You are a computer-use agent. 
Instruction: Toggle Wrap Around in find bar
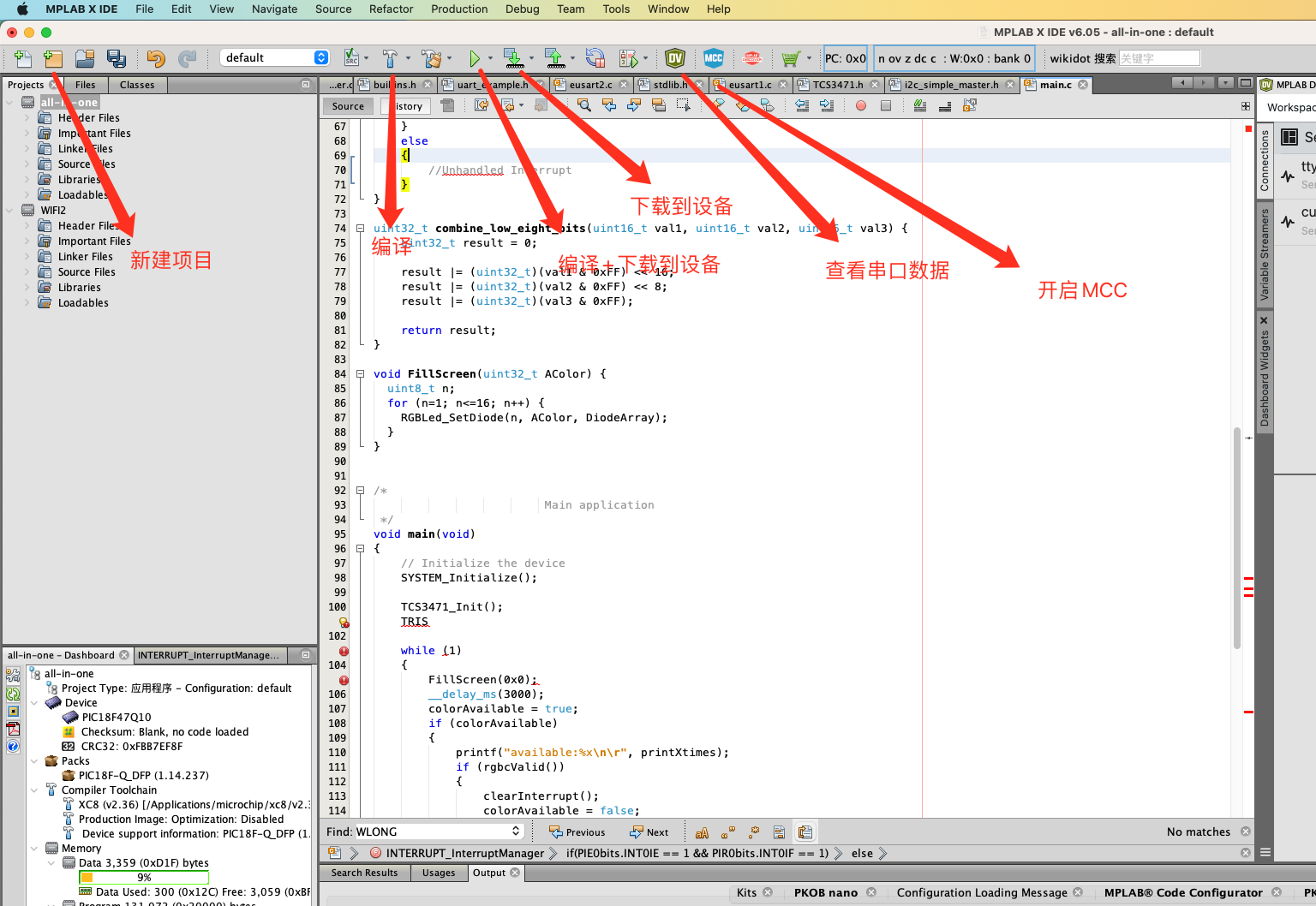pyautogui.click(x=805, y=832)
